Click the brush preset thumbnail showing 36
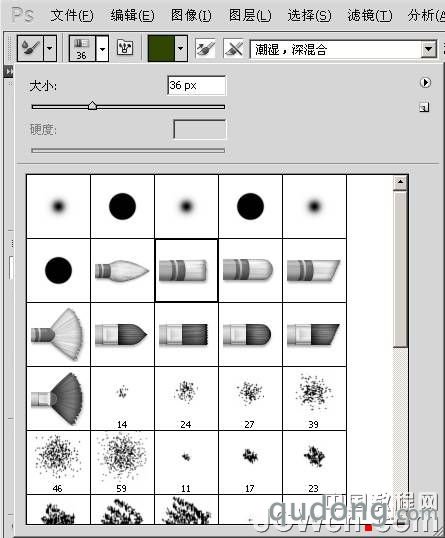The image size is (445, 538). tap(82, 49)
